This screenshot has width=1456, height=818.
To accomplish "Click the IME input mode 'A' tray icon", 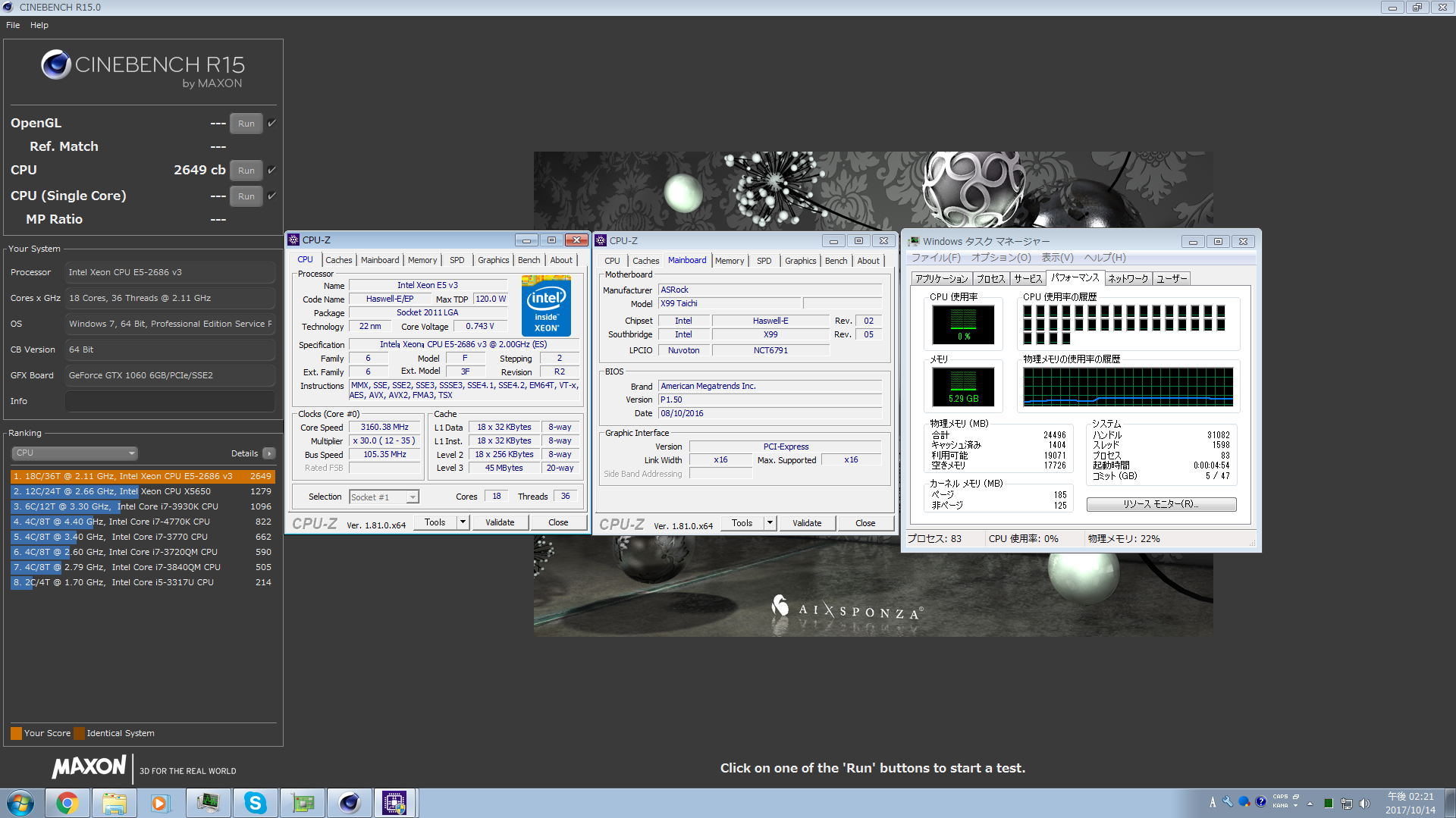I will (1213, 802).
